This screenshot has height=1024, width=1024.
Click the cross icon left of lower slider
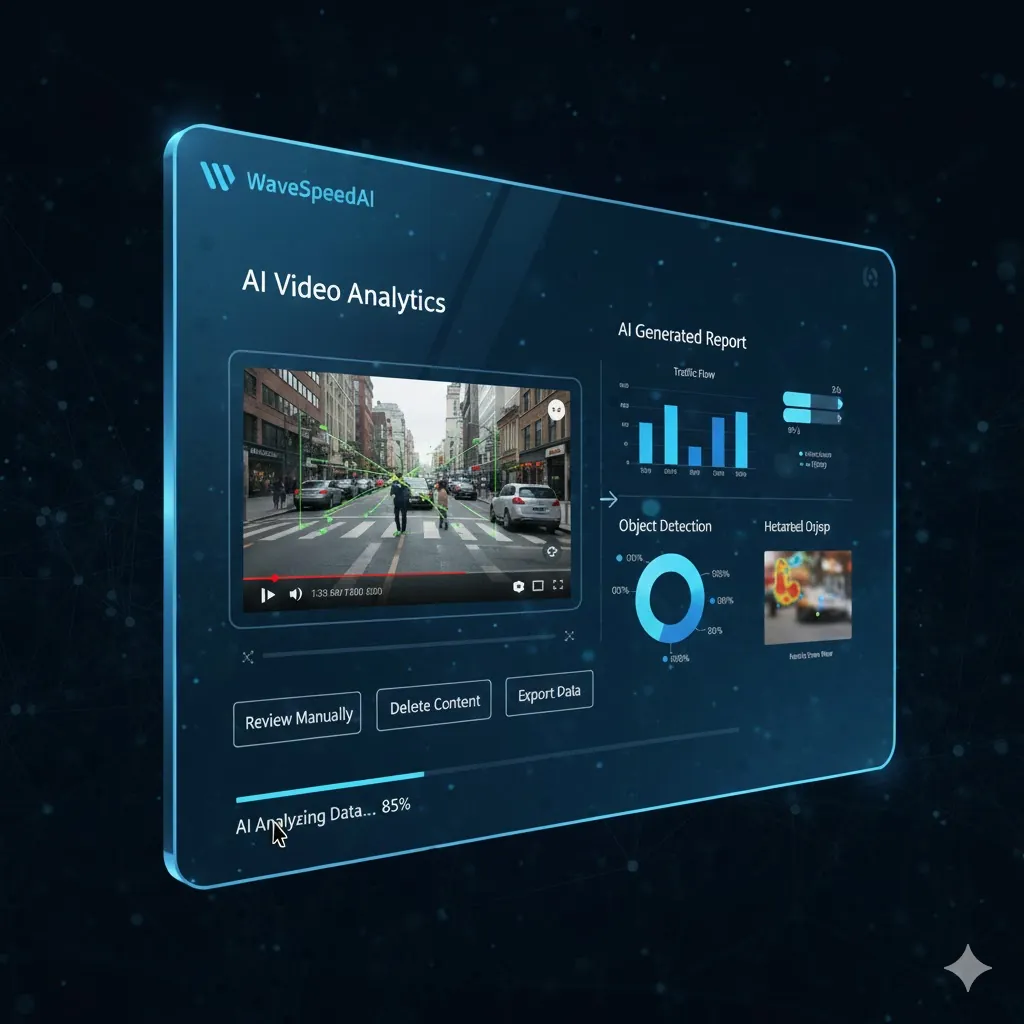[x=248, y=656]
